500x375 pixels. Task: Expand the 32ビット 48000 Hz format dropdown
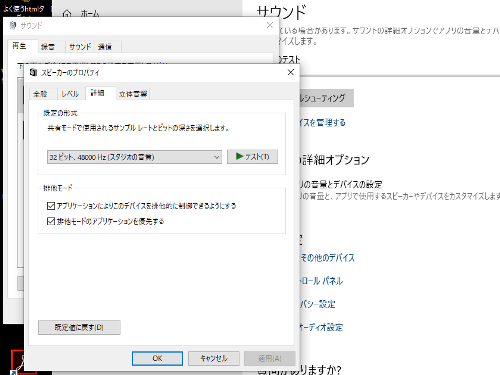(134, 157)
